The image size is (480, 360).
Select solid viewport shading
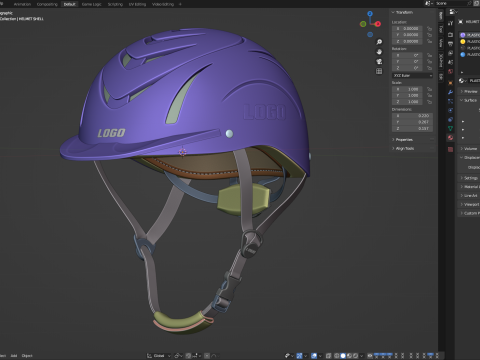(x=343, y=356)
